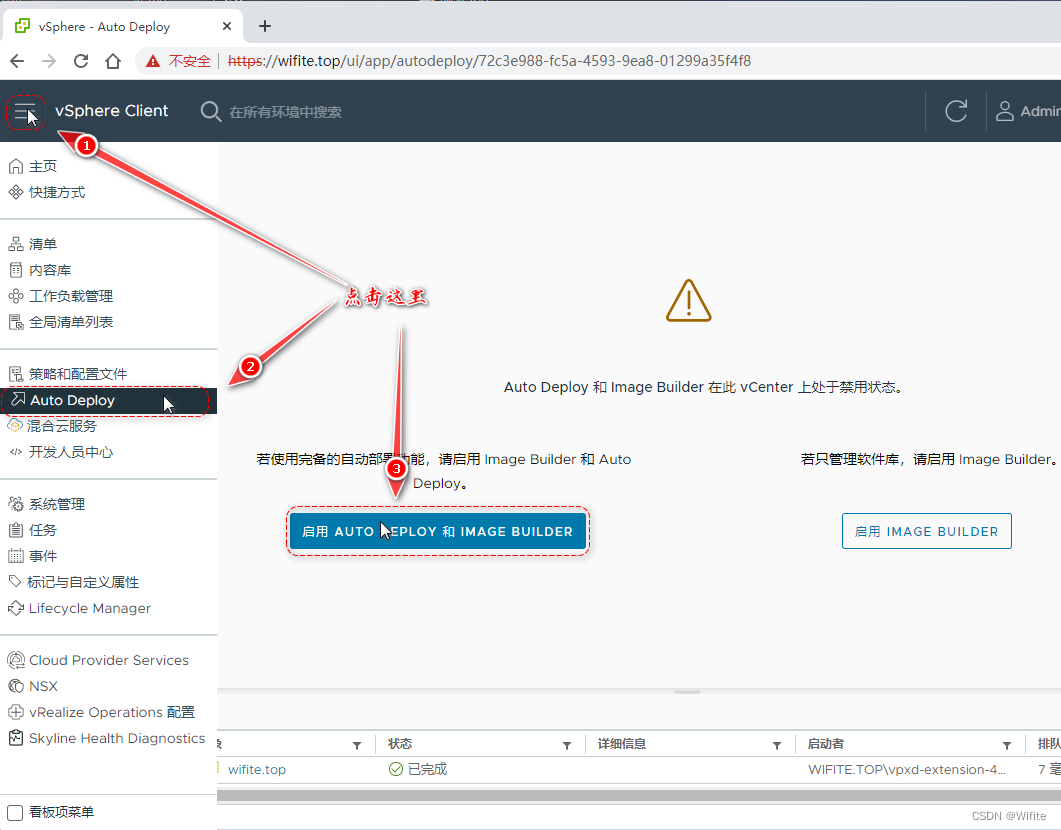
Task: Focus the 在所有环境中搜索 search field
Action: [x=285, y=112]
